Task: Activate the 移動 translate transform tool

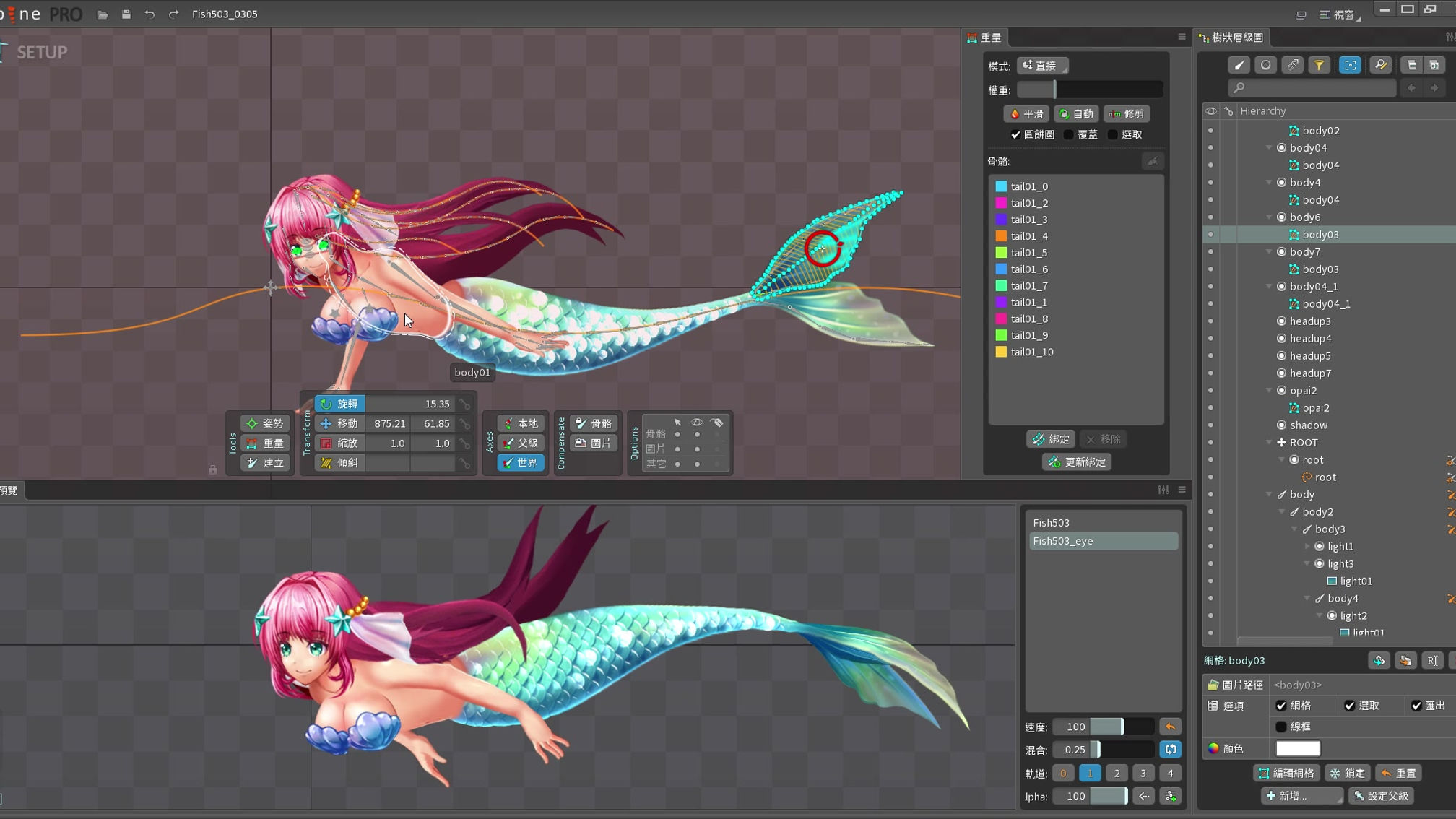Action: coord(340,423)
